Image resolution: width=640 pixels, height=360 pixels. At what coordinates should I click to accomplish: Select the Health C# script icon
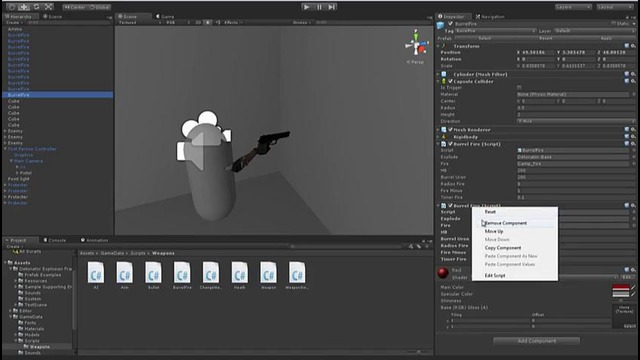(240, 273)
